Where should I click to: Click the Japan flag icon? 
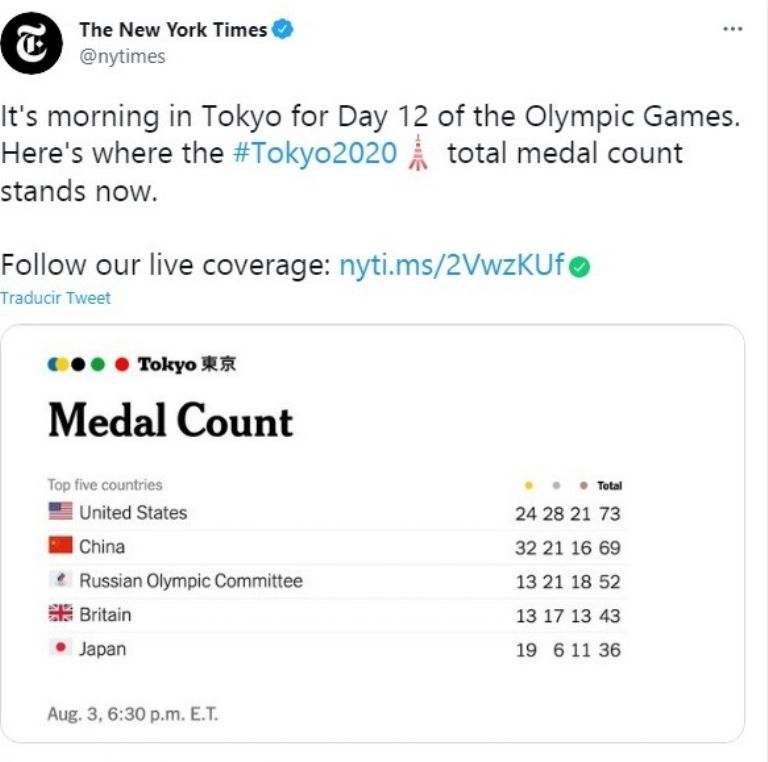[x=60, y=648]
